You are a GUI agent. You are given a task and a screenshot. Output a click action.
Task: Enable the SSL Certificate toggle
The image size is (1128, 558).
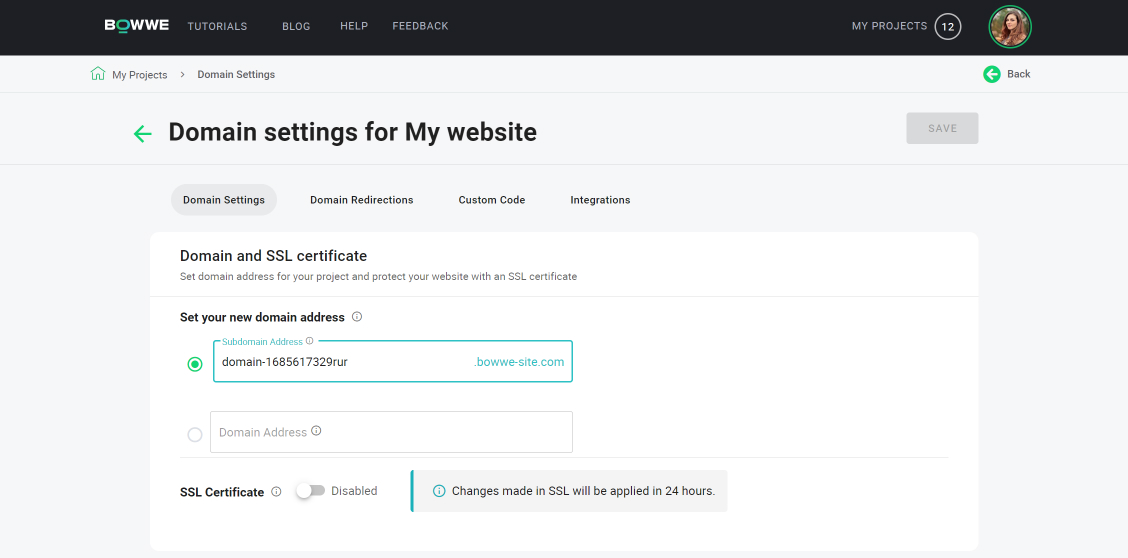pyautogui.click(x=311, y=491)
